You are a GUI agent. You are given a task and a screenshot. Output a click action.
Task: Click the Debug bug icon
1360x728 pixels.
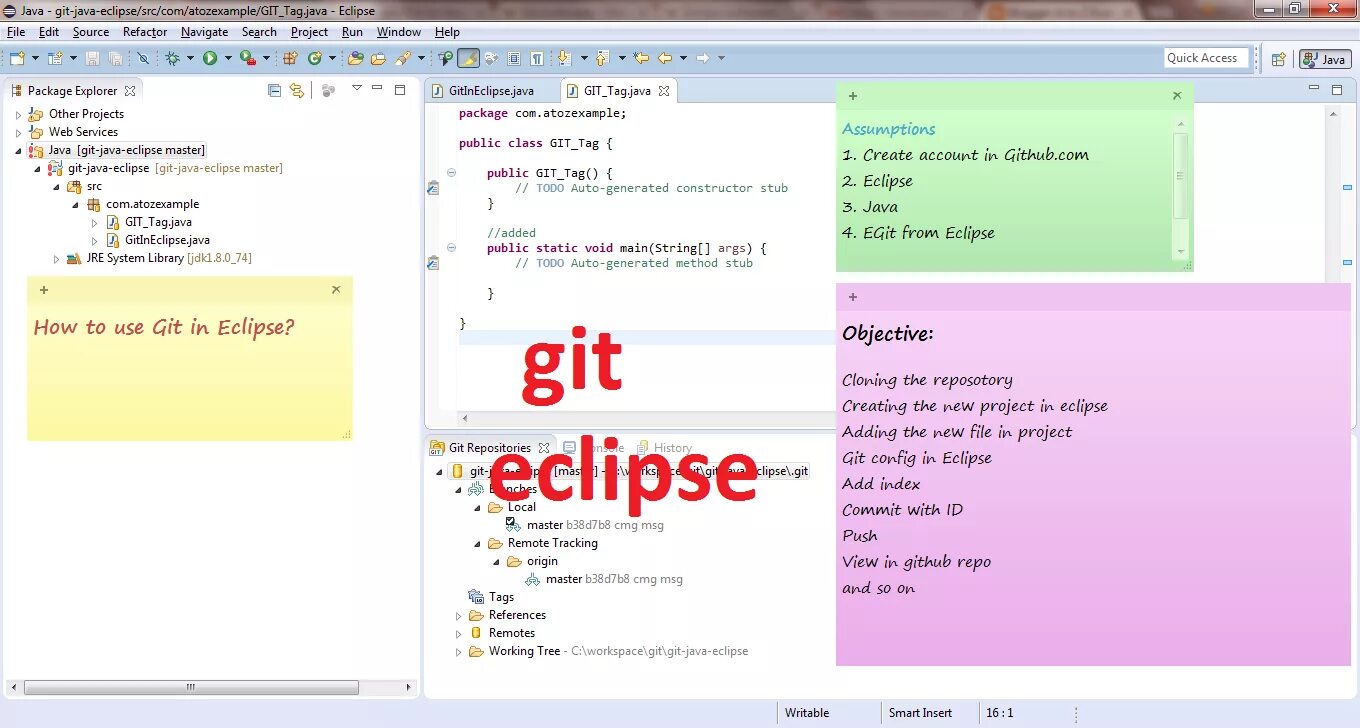pyautogui.click(x=173, y=58)
